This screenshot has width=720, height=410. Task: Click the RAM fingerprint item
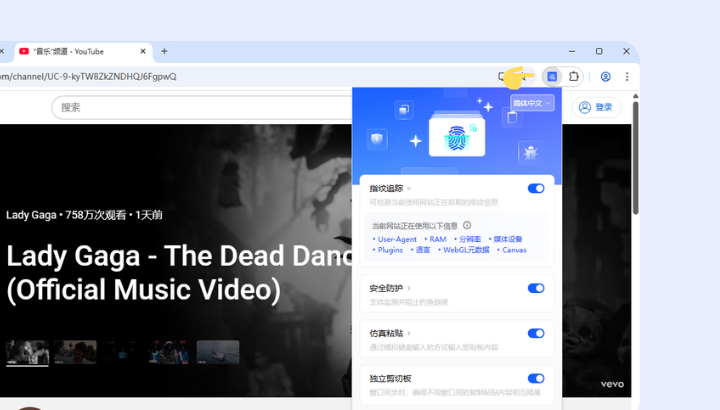click(438, 239)
